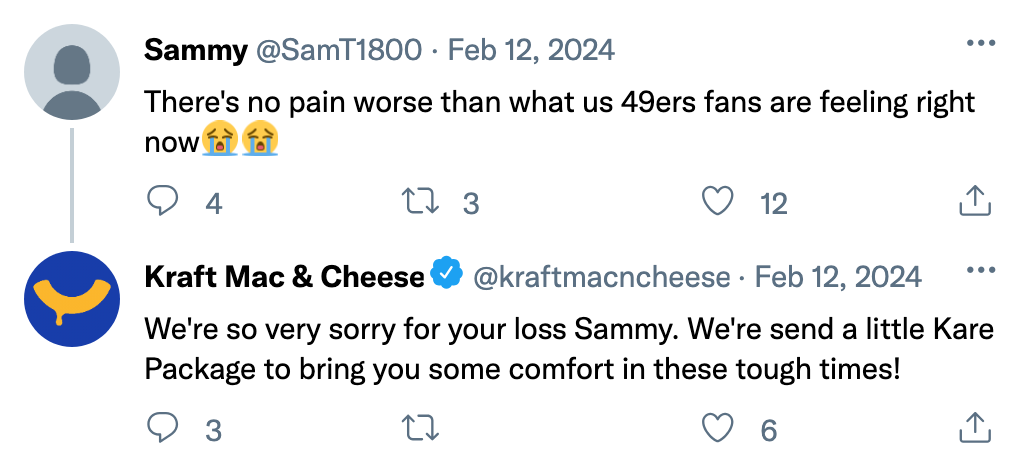The height and width of the screenshot is (470, 1024).
Task: Reply to Sammy's 49ers tweet
Action: [163, 203]
